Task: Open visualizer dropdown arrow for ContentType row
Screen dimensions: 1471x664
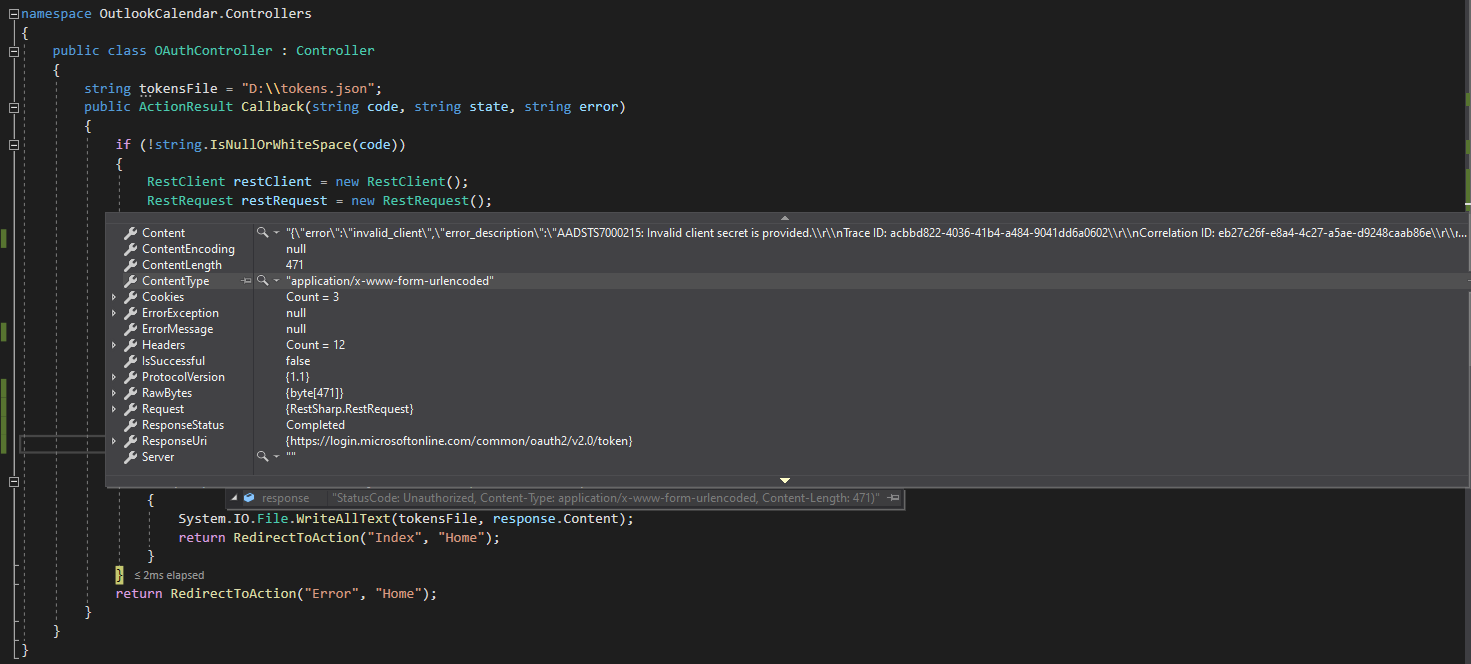Action: point(276,281)
